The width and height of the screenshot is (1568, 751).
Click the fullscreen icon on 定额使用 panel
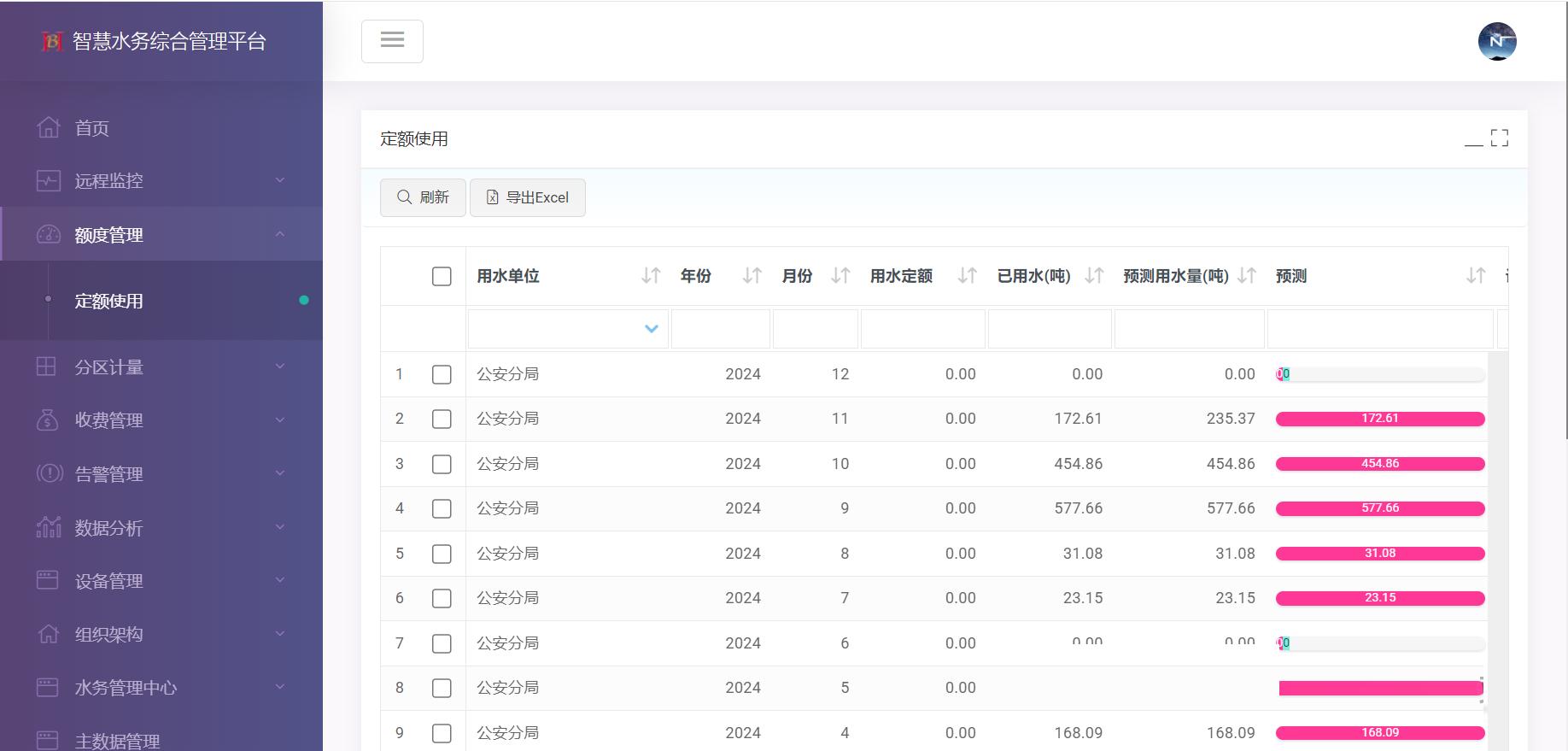click(x=1499, y=138)
